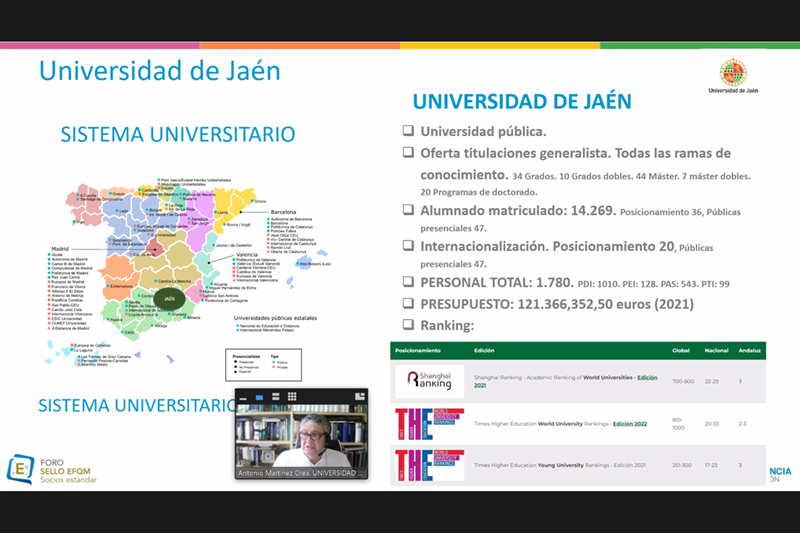This screenshot has height=533, width=800.
Task: Click the Nacional column header
Action: point(718,350)
